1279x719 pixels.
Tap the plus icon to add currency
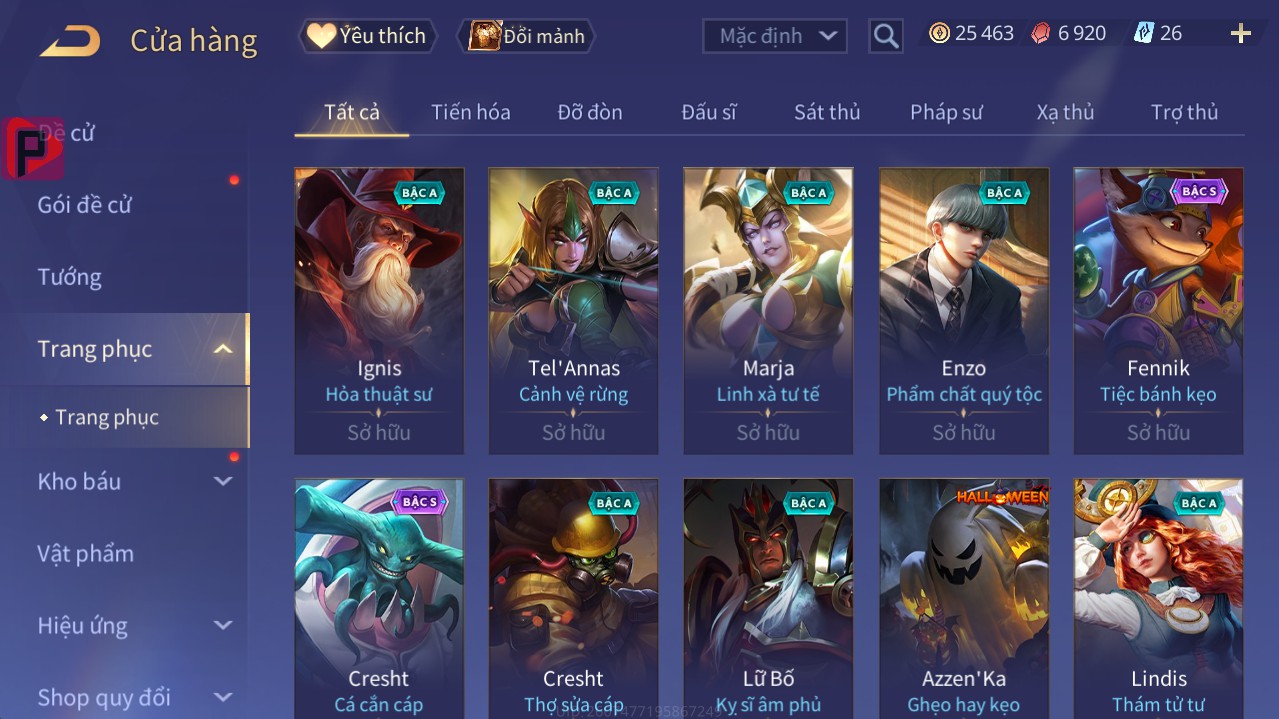(x=1241, y=34)
